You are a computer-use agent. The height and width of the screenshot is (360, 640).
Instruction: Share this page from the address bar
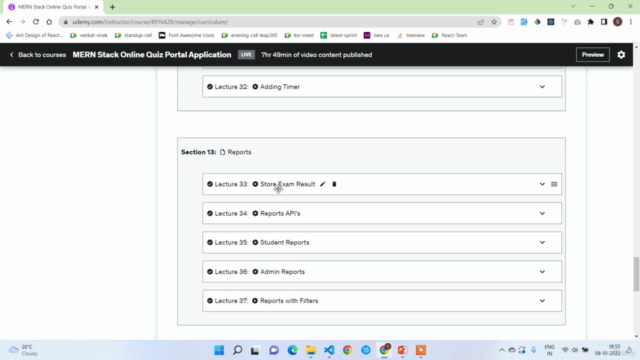480,22
